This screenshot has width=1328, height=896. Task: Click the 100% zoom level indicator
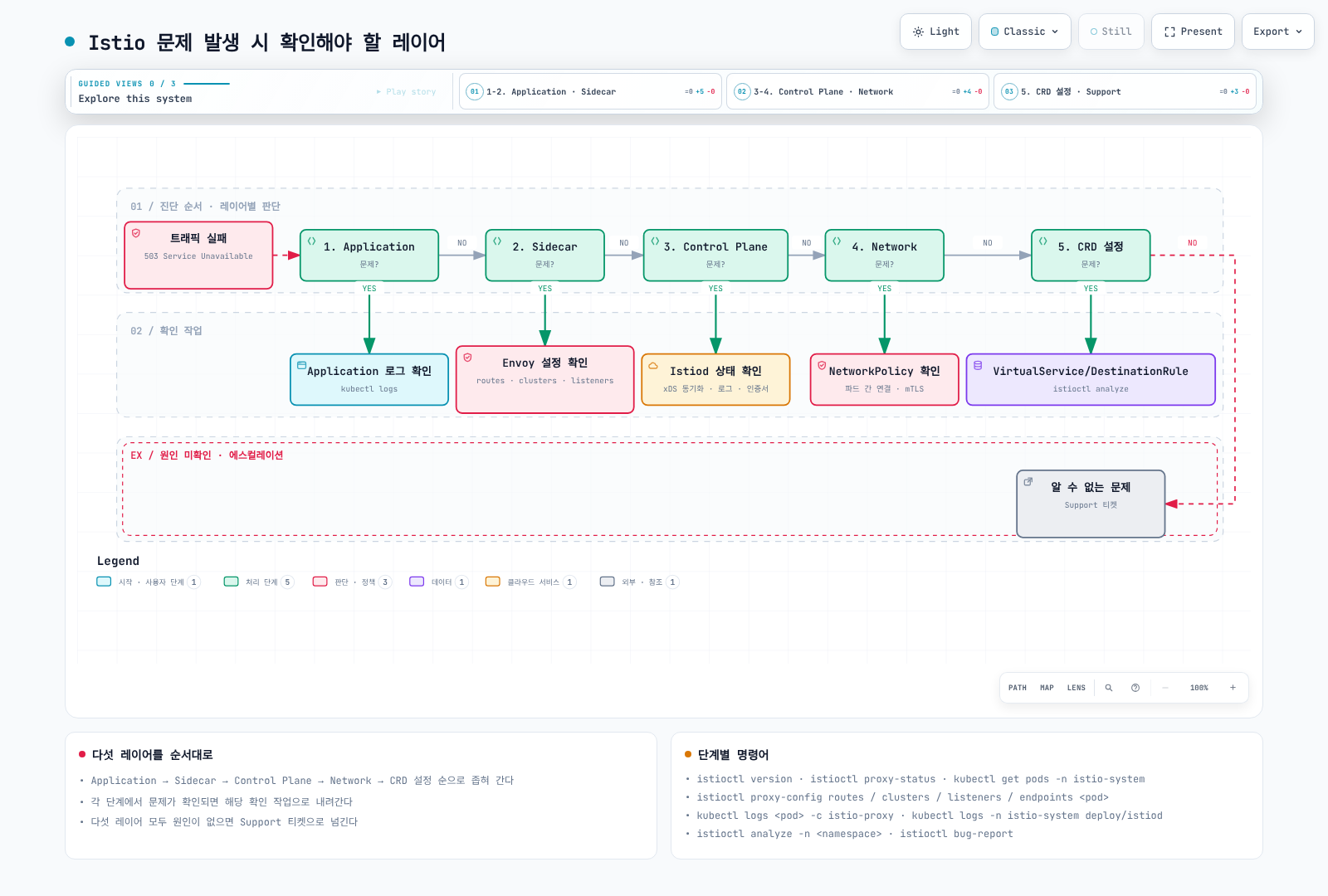click(x=1199, y=688)
